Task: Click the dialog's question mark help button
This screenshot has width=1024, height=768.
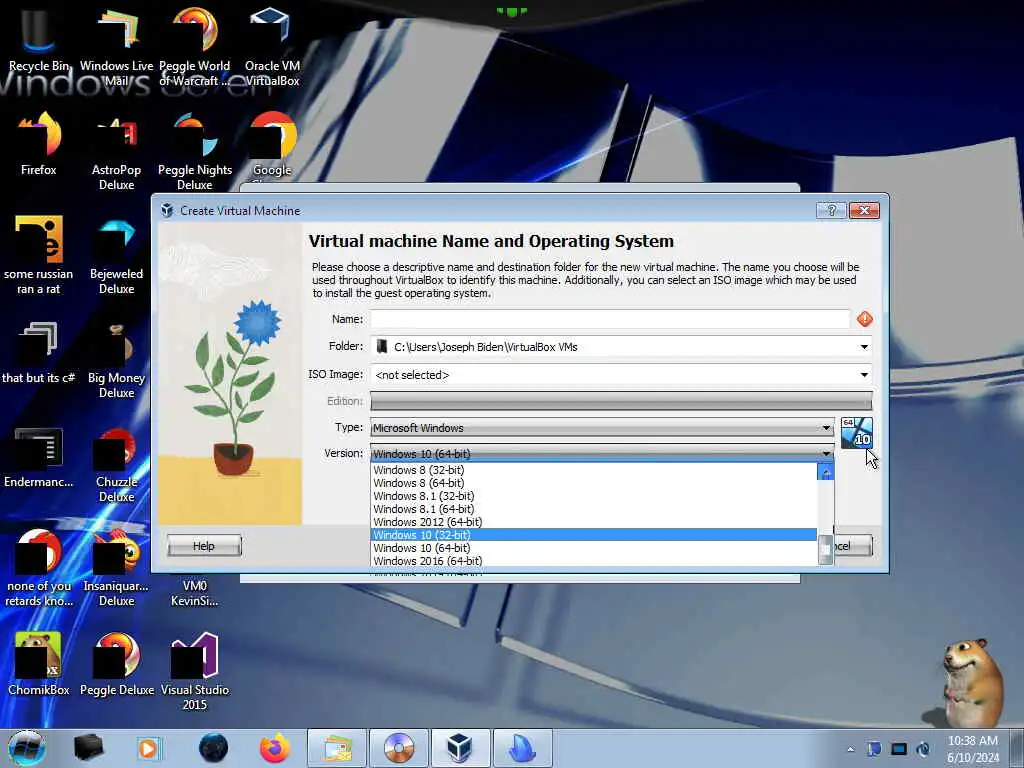Action: [831, 210]
